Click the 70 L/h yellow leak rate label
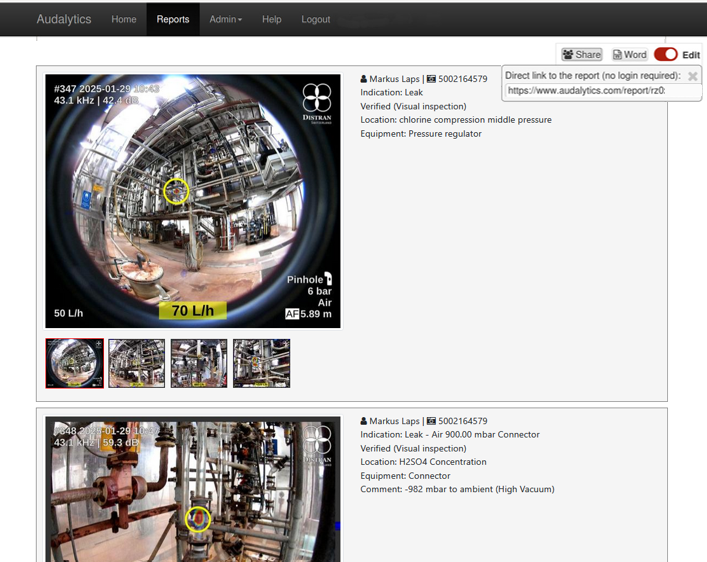The image size is (707, 562). point(193,311)
